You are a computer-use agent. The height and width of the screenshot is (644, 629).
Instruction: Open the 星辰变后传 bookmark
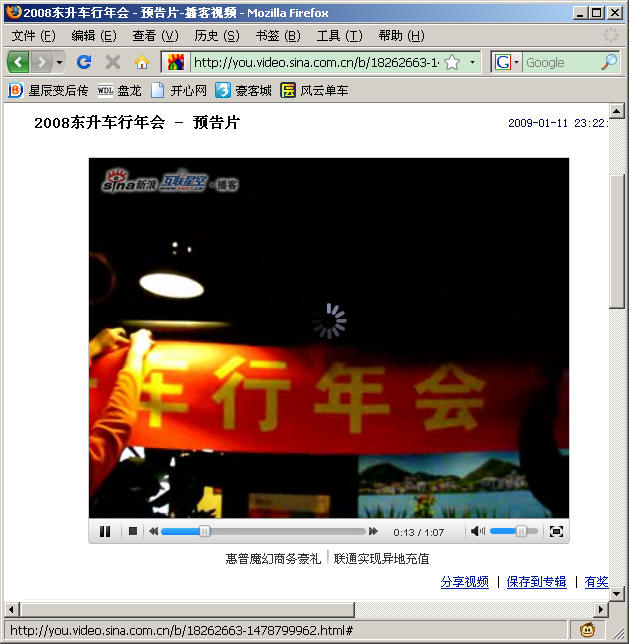click(48, 90)
